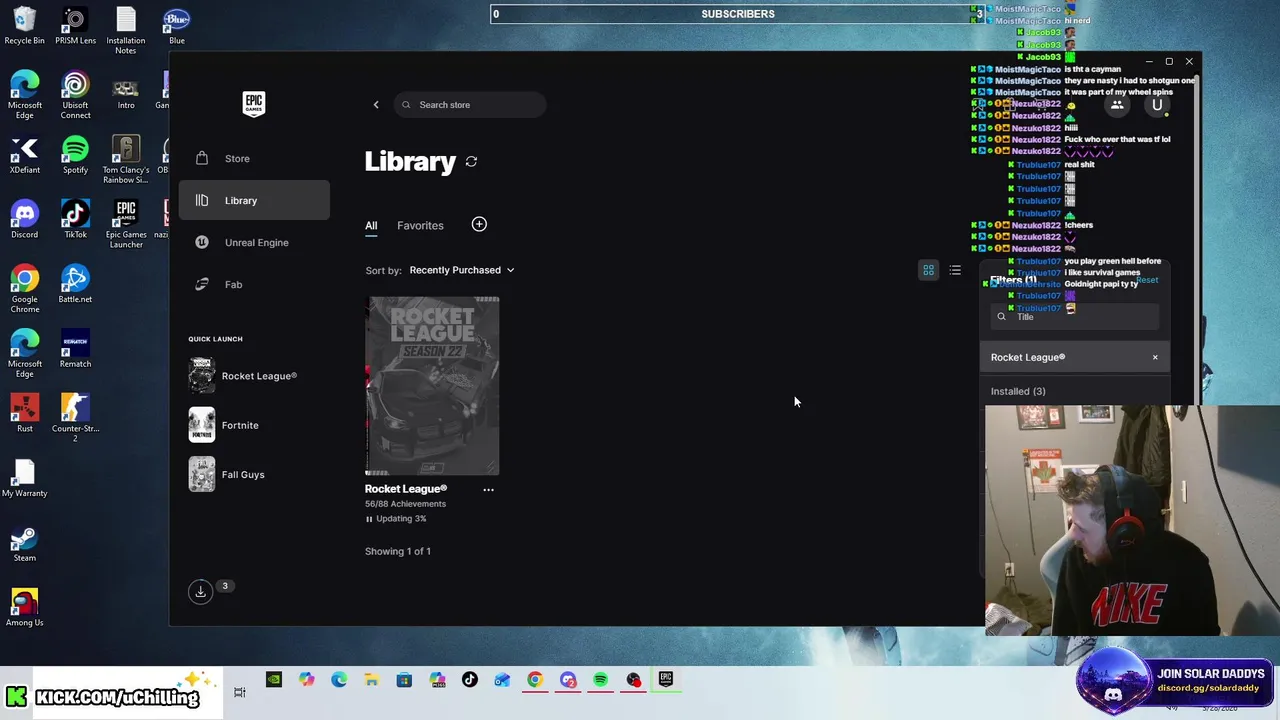The image size is (1280, 720).
Task: Switch library to list view
Action: tap(955, 270)
